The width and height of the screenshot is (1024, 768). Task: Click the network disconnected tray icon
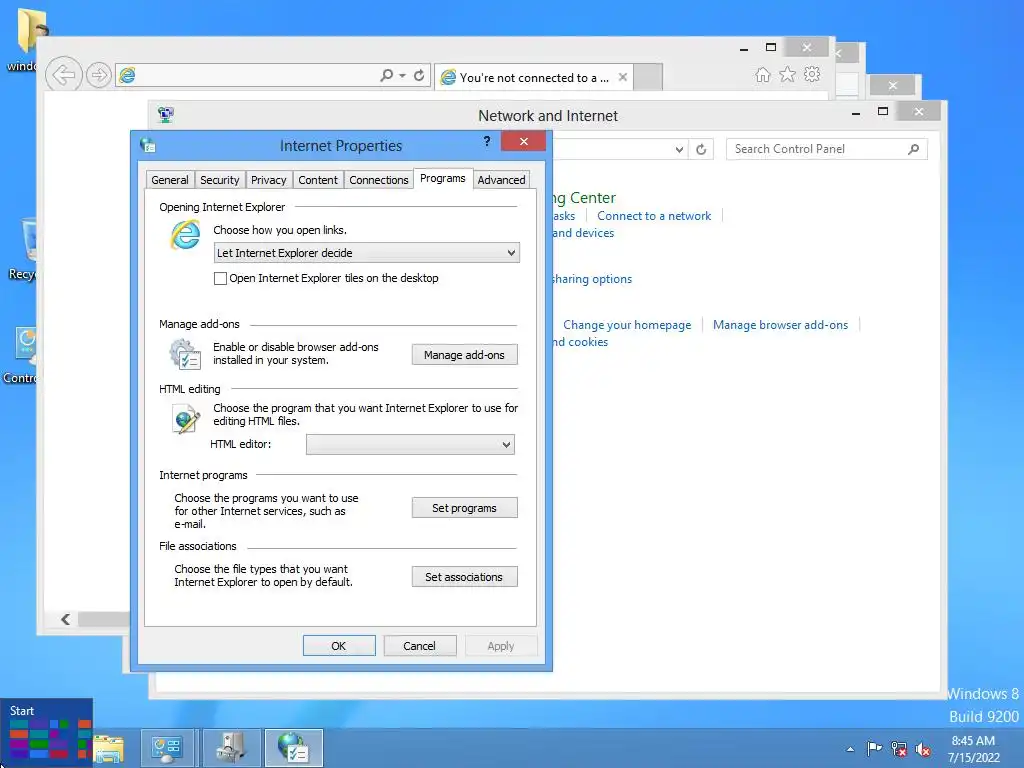[899, 749]
